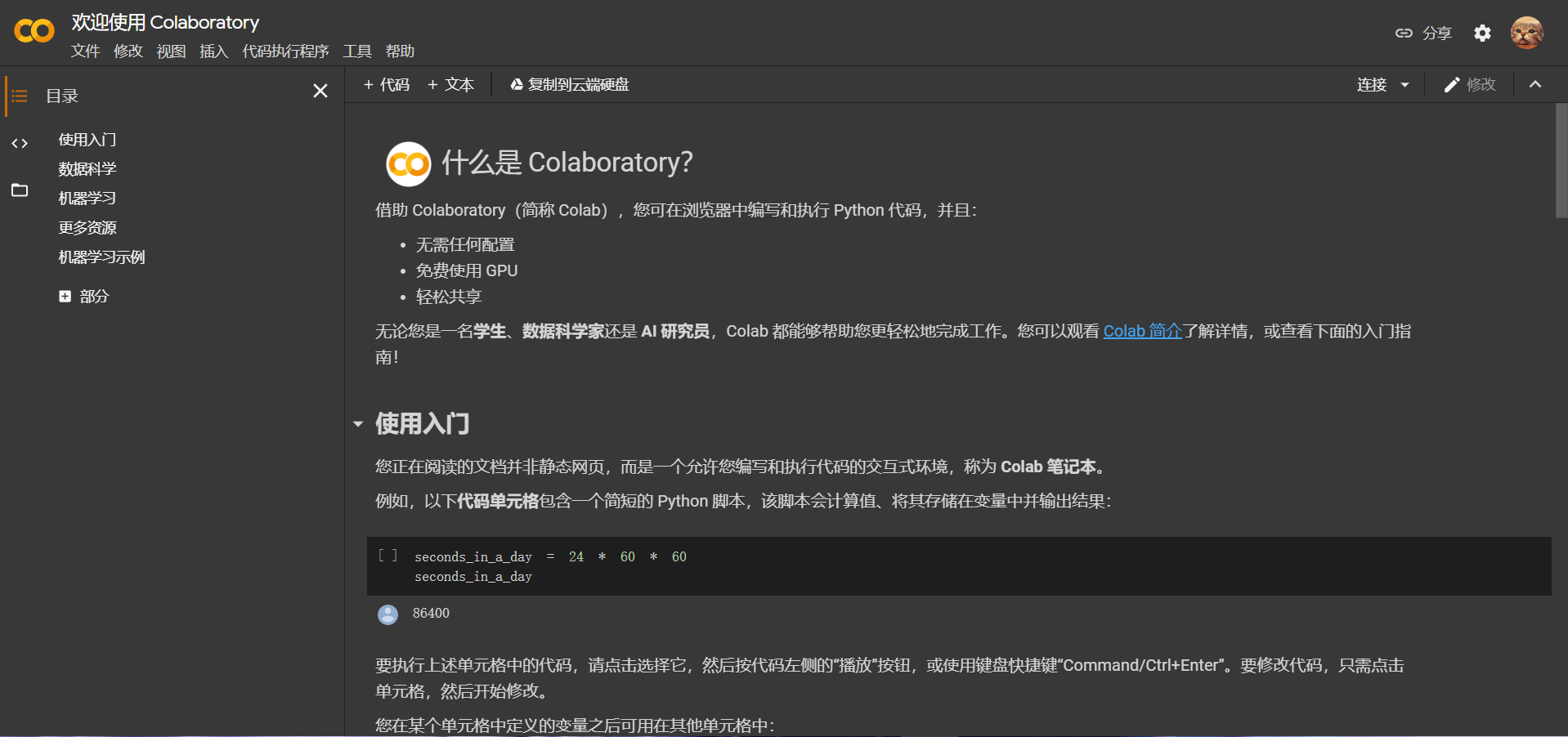Collapse the 使用入门 section triangle
1568x737 pixels.
(358, 423)
